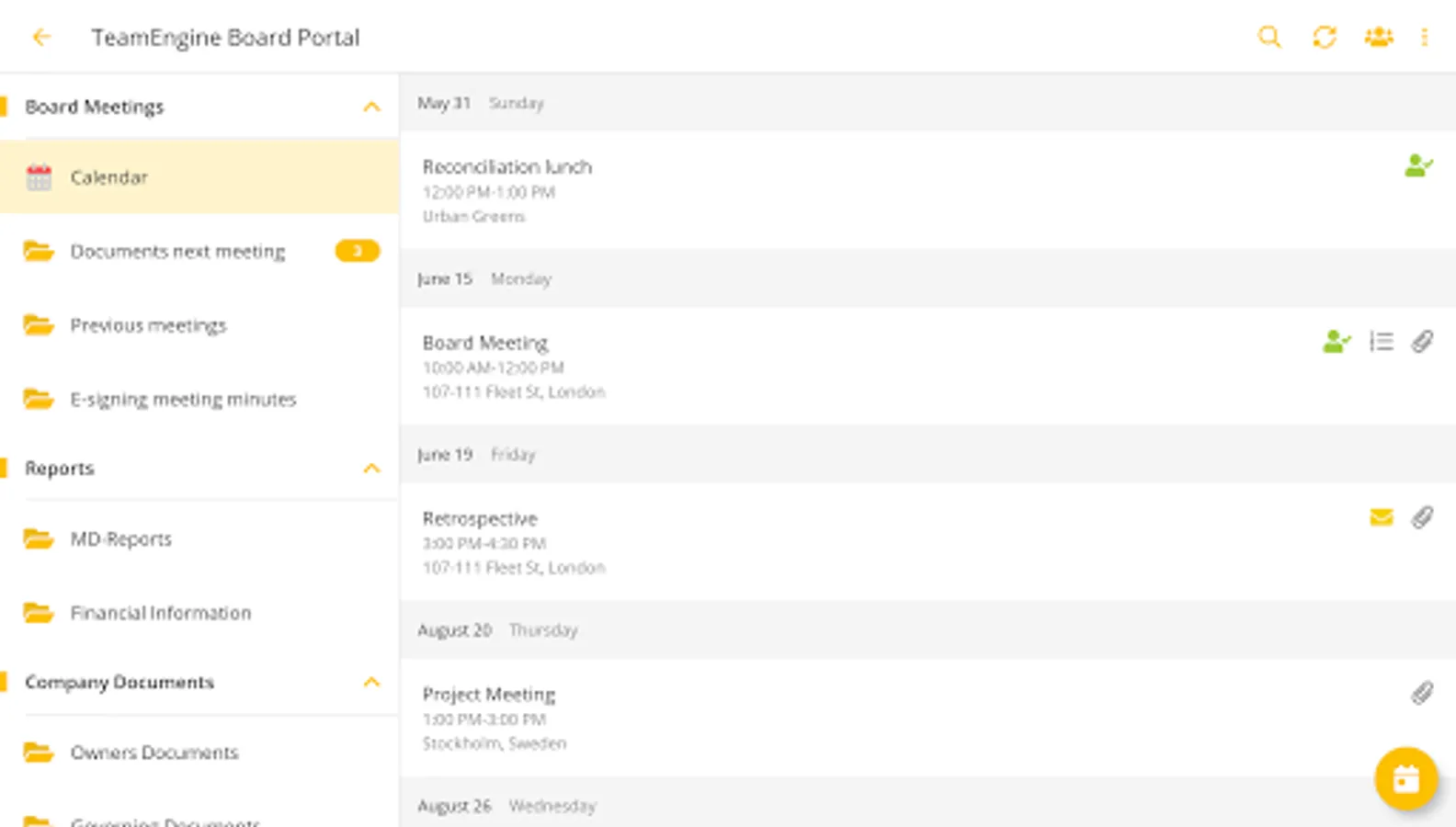Screen dimensions: 1456x827
Task: Open E-signing meeting minutes folder
Action: 183,400
